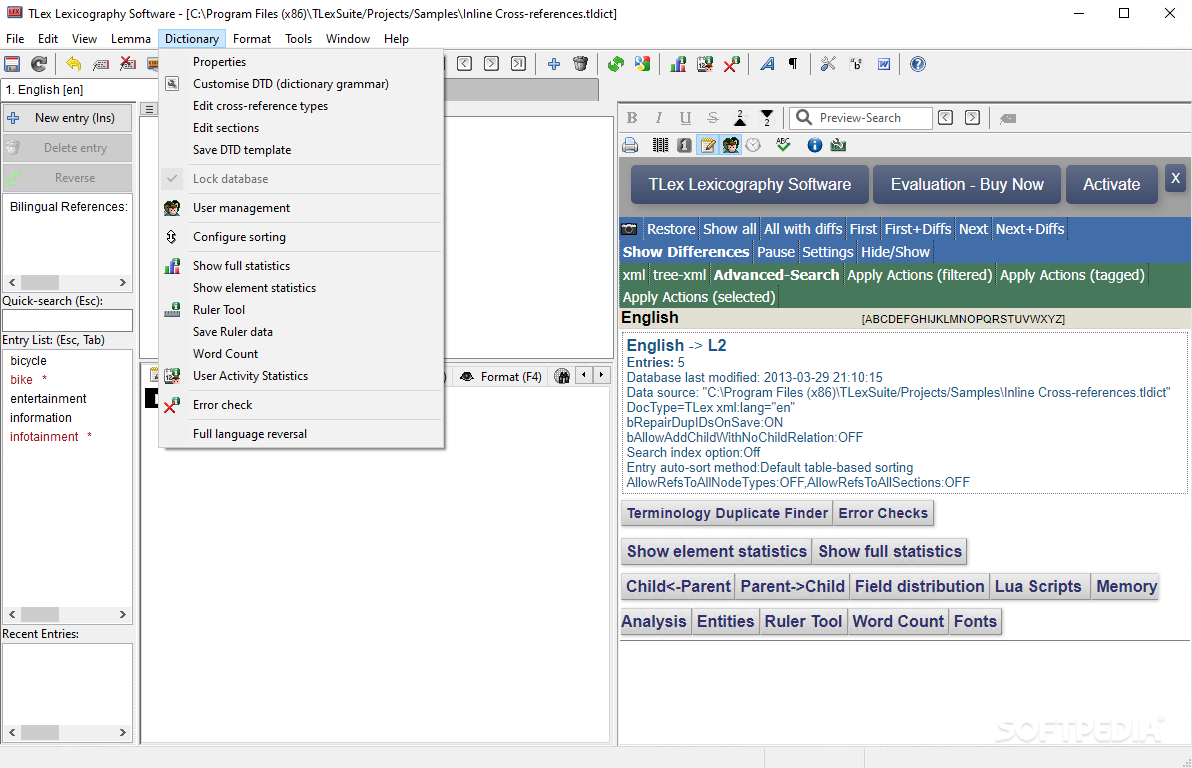
Task: Click the Entry List horizontal scrollbar thumb
Action: pos(40,614)
